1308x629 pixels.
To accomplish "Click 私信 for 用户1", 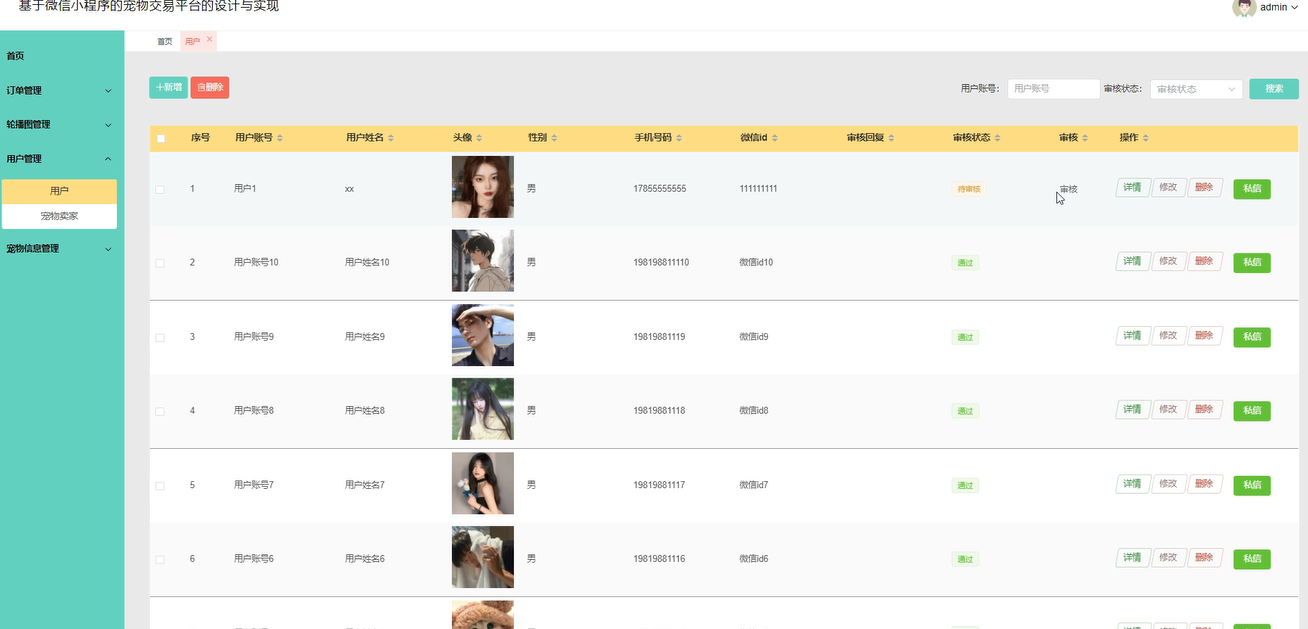I will point(1252,188).
